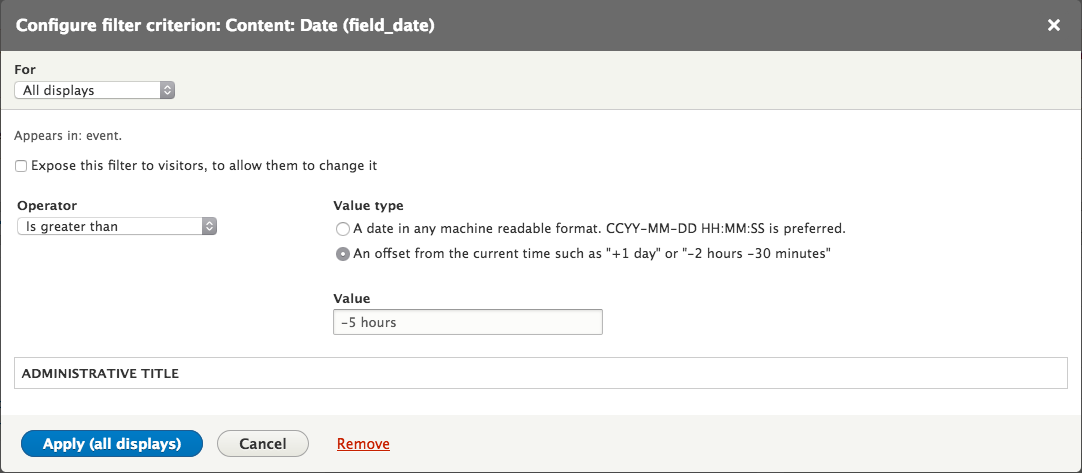
Task: Click the arrows on the Operator select
Action: point(210,226)
